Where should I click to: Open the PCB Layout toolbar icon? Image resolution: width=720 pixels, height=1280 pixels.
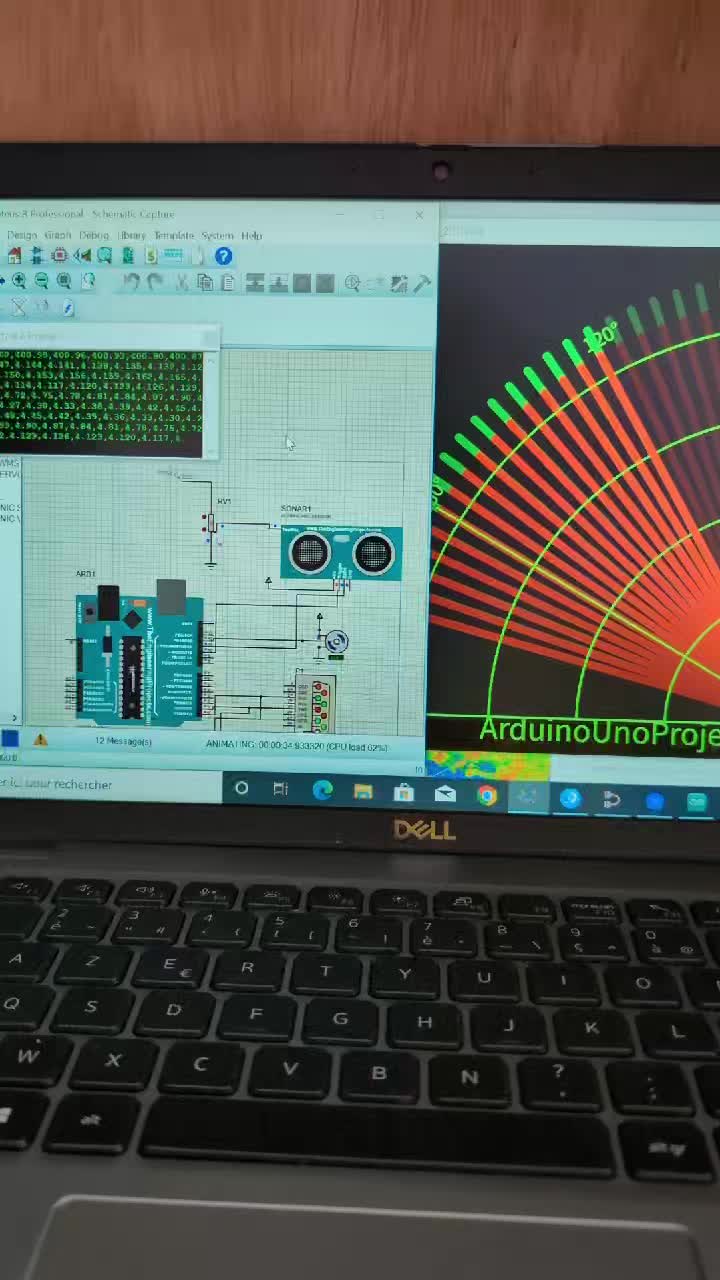click(58, 256)
